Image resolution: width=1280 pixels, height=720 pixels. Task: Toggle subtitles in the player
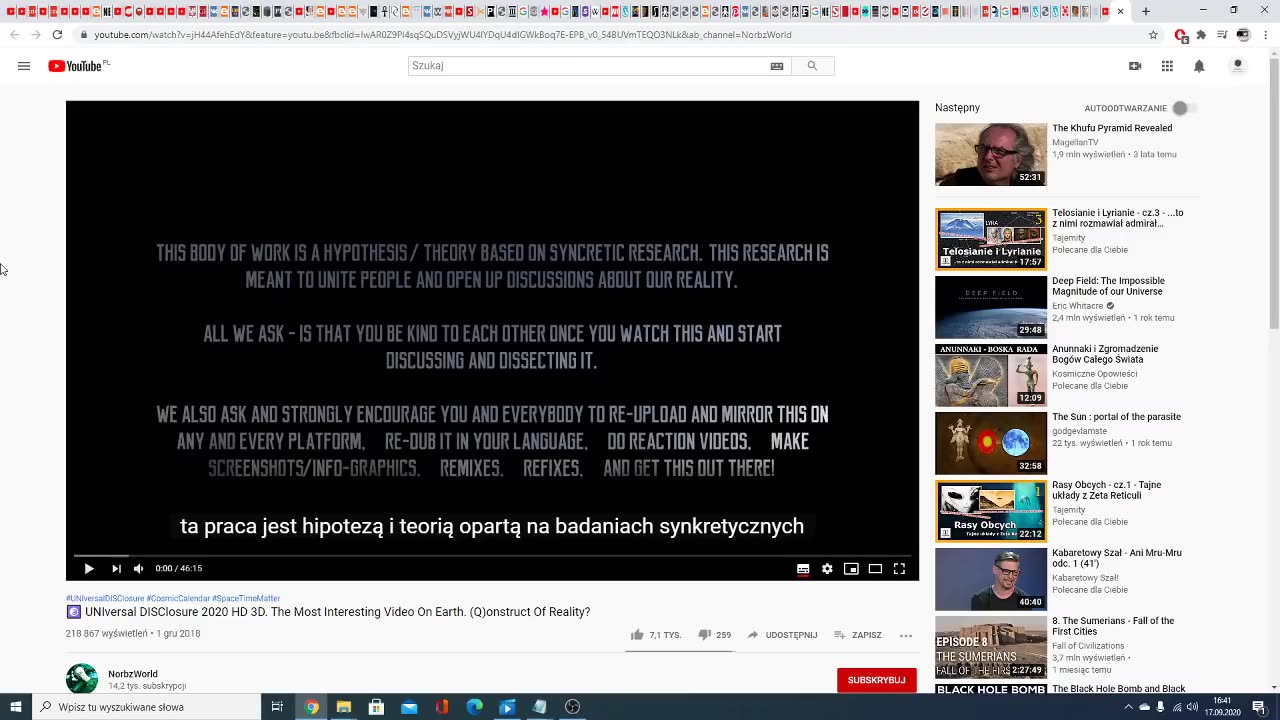pyautogui.click(x=803, y=569)
